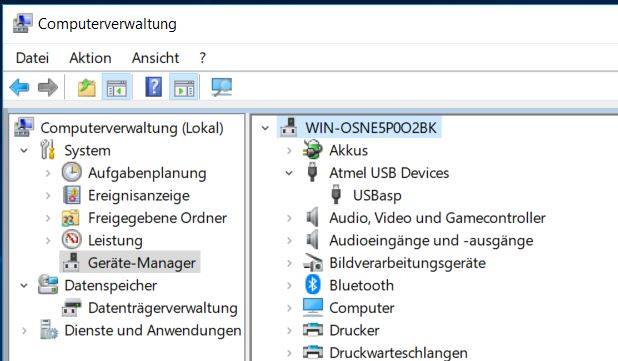Screen dimensions: 618x361
Task: Expand the Leistung node
Action: (x=48, y=240)
